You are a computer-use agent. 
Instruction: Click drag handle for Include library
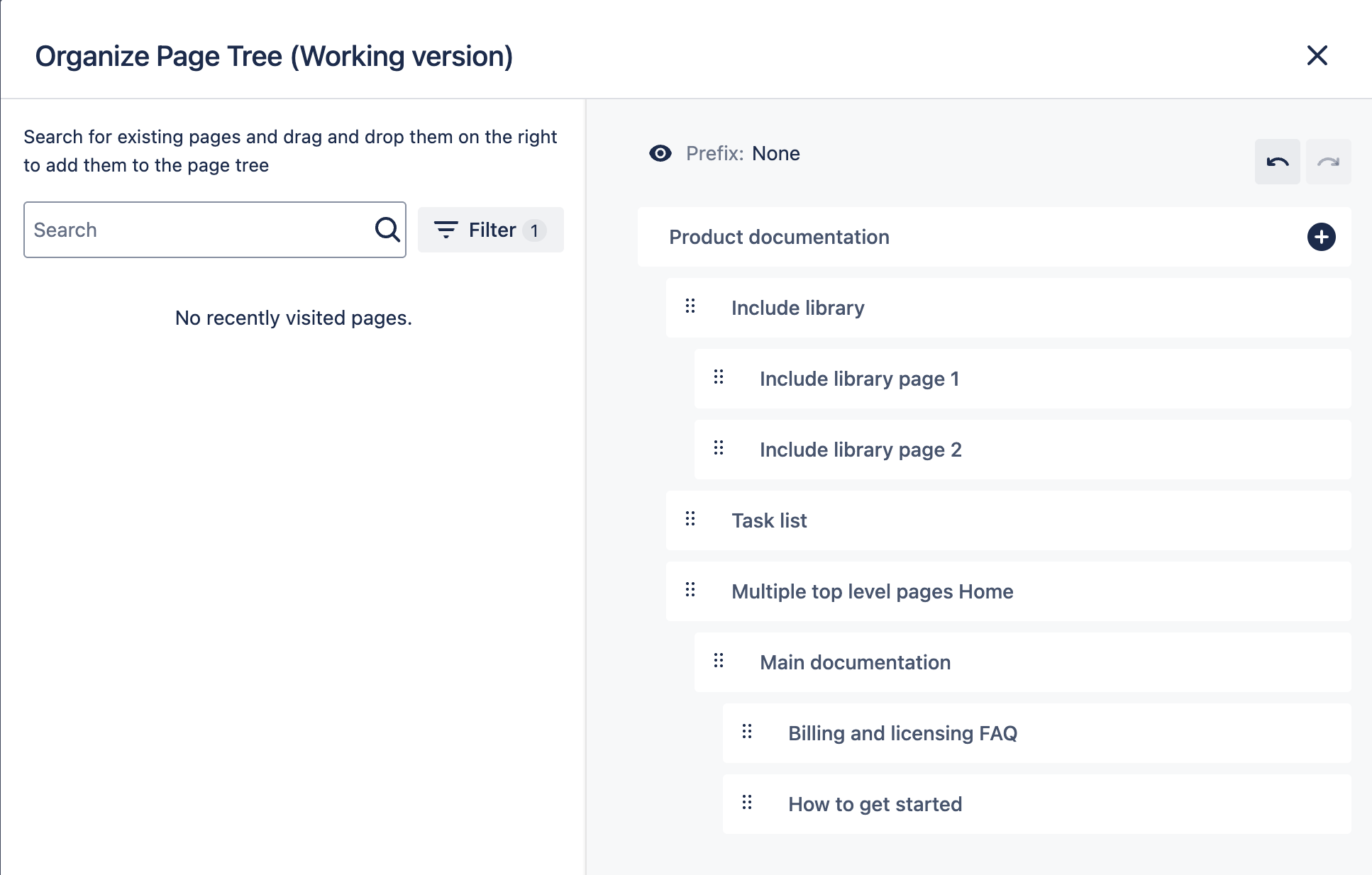pyautogui.click(x=690, y=306)
